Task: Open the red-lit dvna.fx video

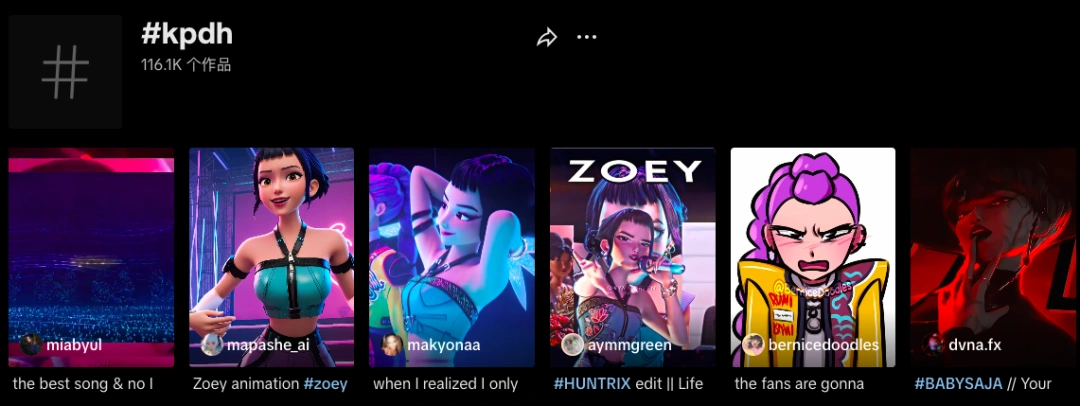Action: (x=995, y=257)
